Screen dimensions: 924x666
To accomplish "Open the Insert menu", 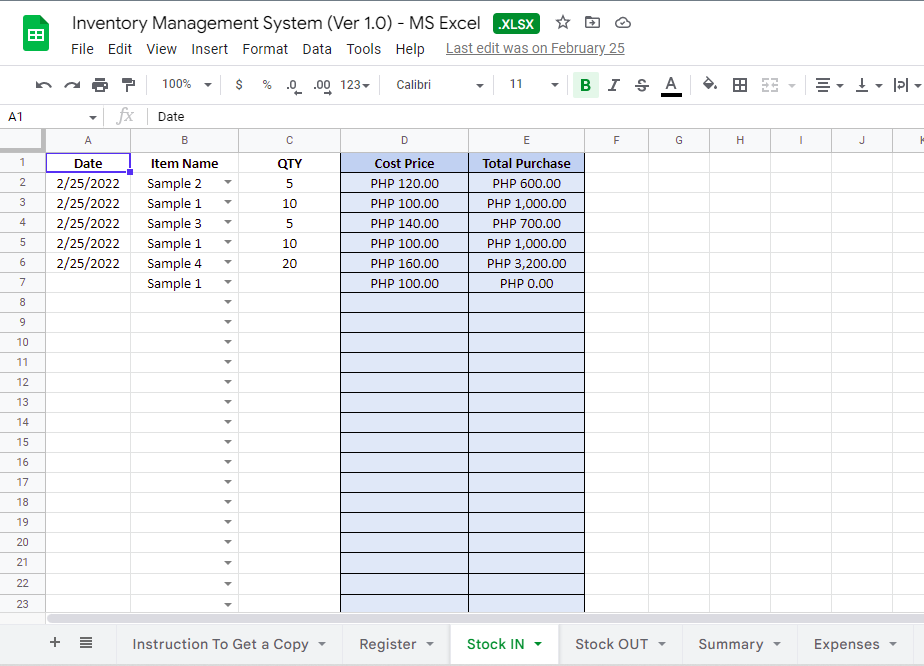I will tap(209, 49).
